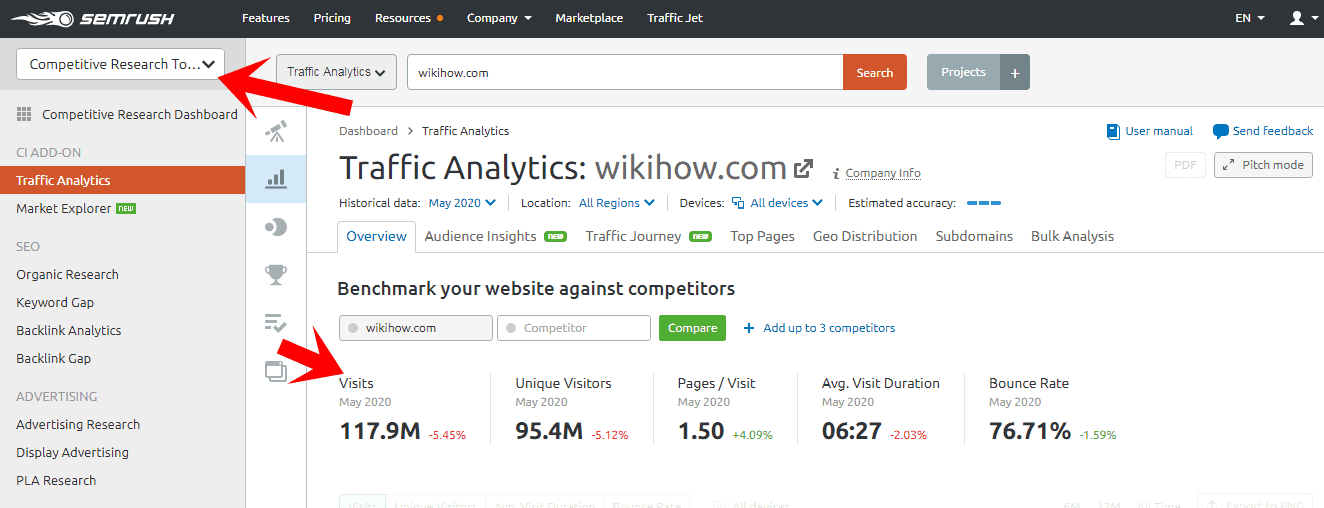
Task: Switch to the Top Pages tab
Action: [762, 236]
